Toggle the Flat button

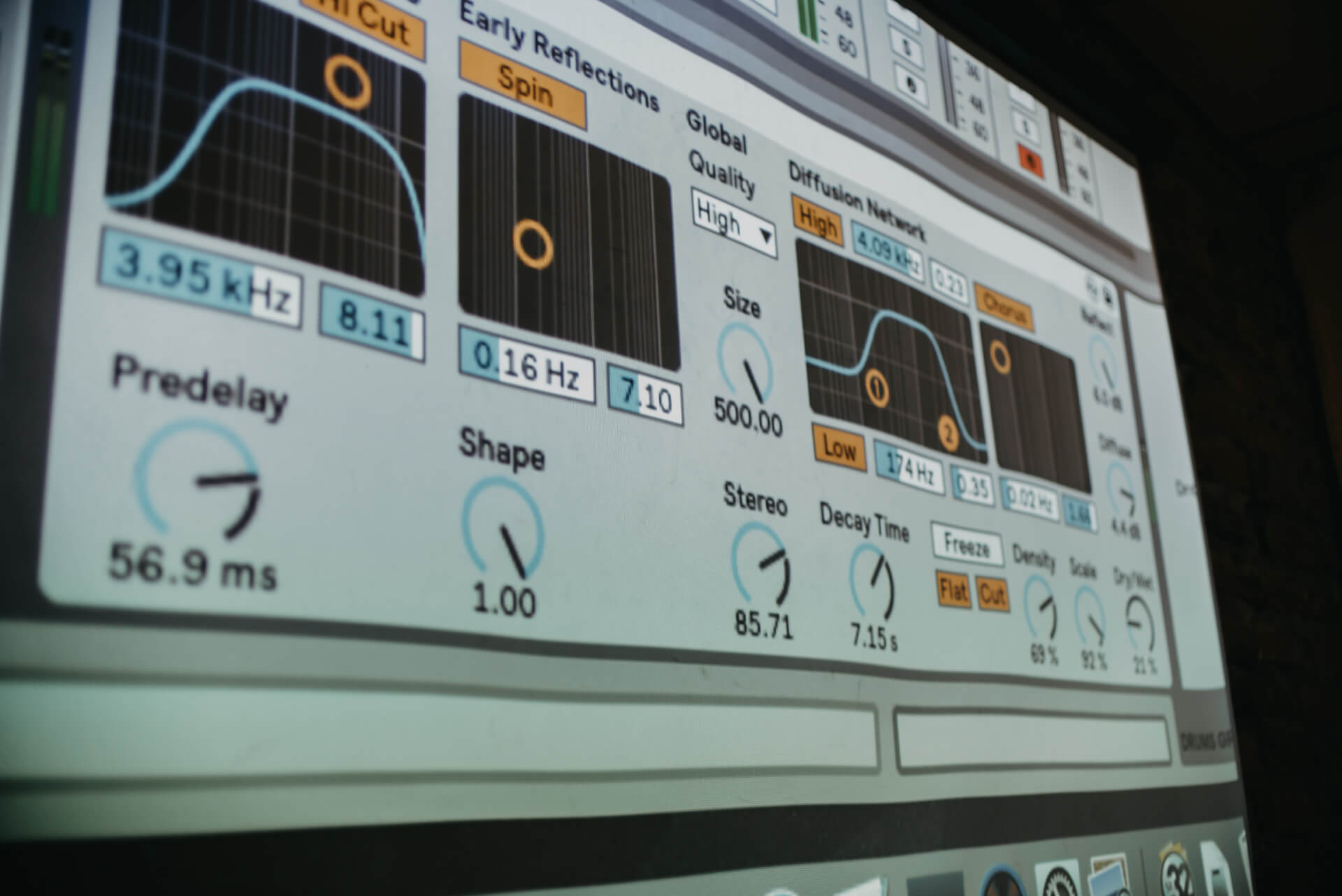click(953, 591)
